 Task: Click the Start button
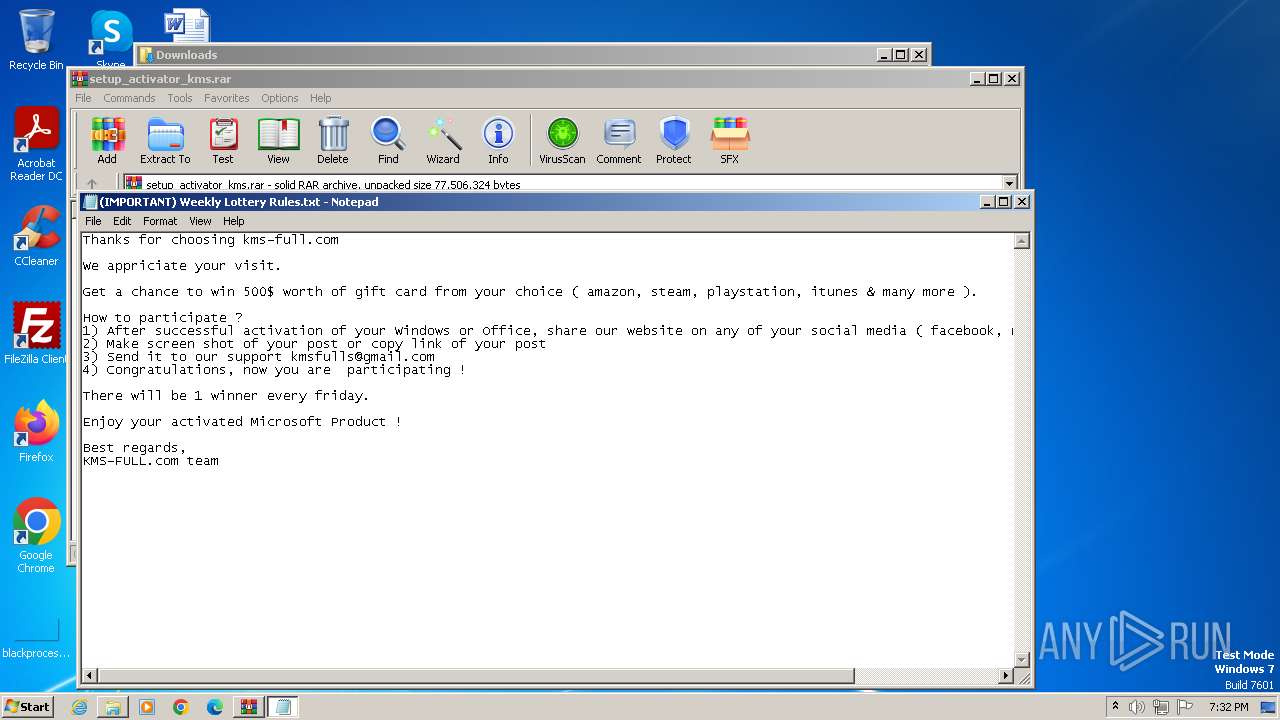point(28,707)
